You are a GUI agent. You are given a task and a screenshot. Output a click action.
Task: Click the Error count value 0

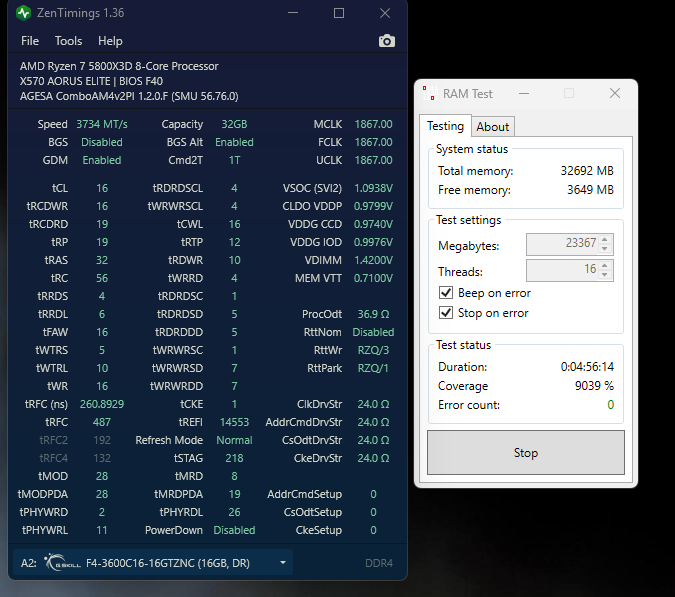[610, 405]
